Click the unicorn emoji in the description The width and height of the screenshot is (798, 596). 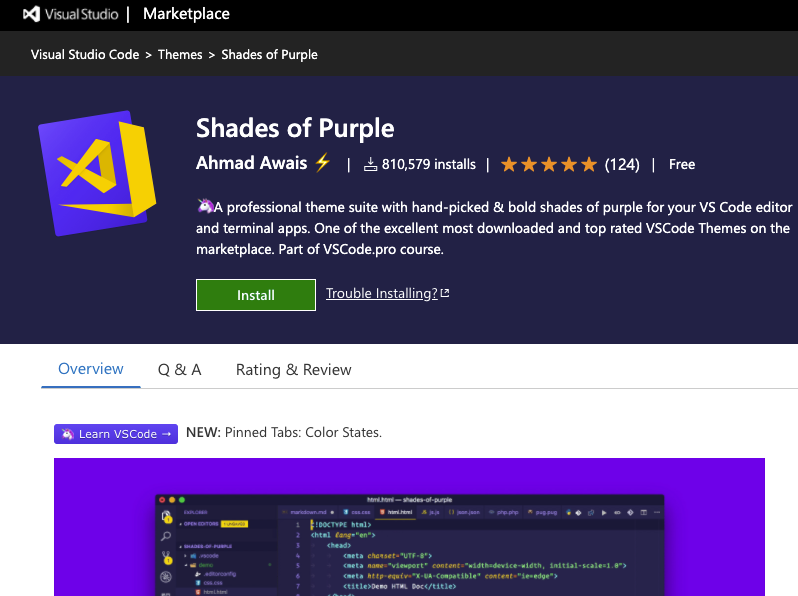coord(205,206)
